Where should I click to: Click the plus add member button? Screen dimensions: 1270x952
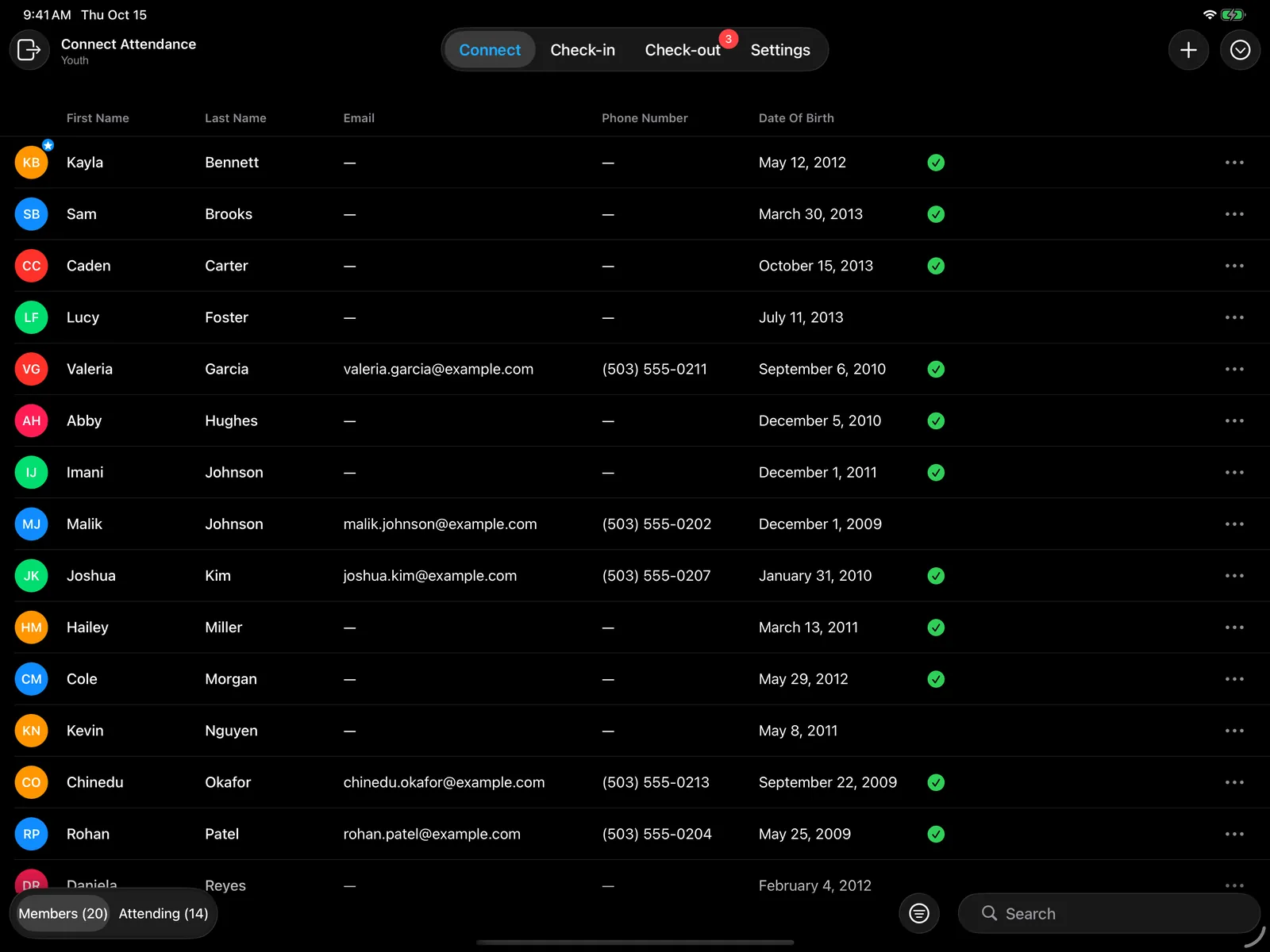pyautogui.click(x=1188, y=50)
